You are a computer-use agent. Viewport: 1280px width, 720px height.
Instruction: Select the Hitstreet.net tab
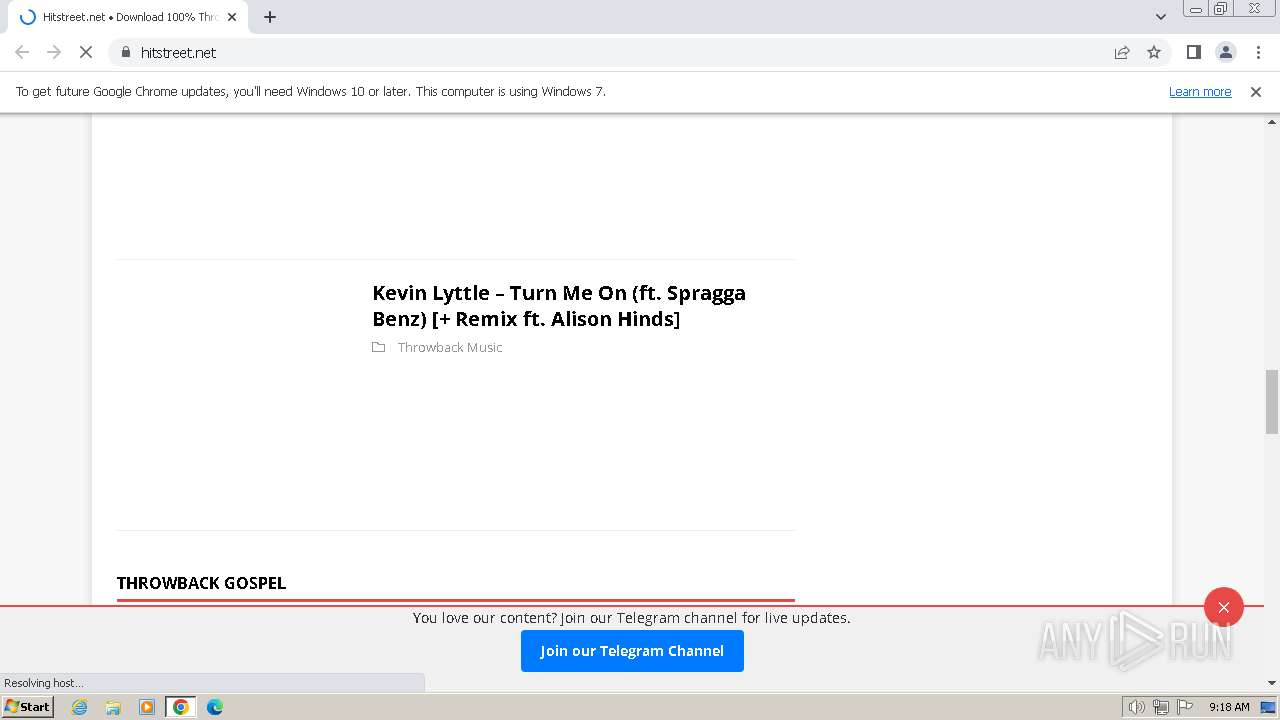(128, 17)
